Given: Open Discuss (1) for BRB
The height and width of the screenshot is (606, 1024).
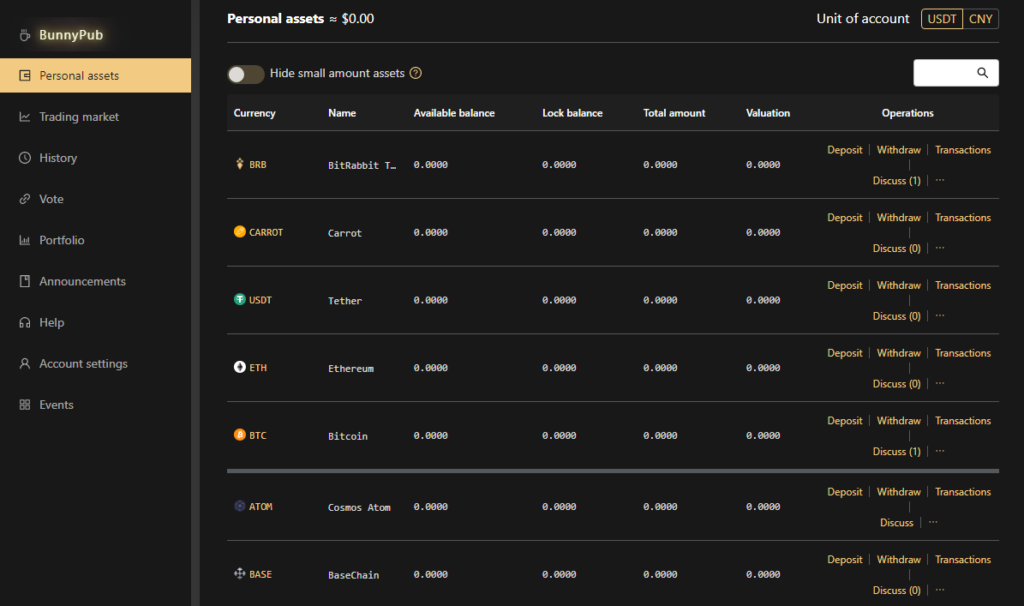Looking at the screenshot, I should [897, 181].
